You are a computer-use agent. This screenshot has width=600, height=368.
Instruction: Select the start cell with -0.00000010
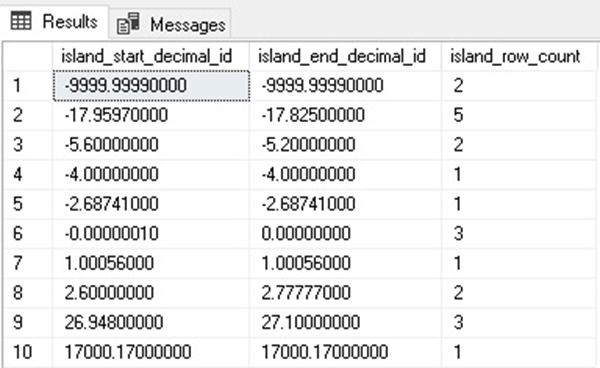[151, 234]
